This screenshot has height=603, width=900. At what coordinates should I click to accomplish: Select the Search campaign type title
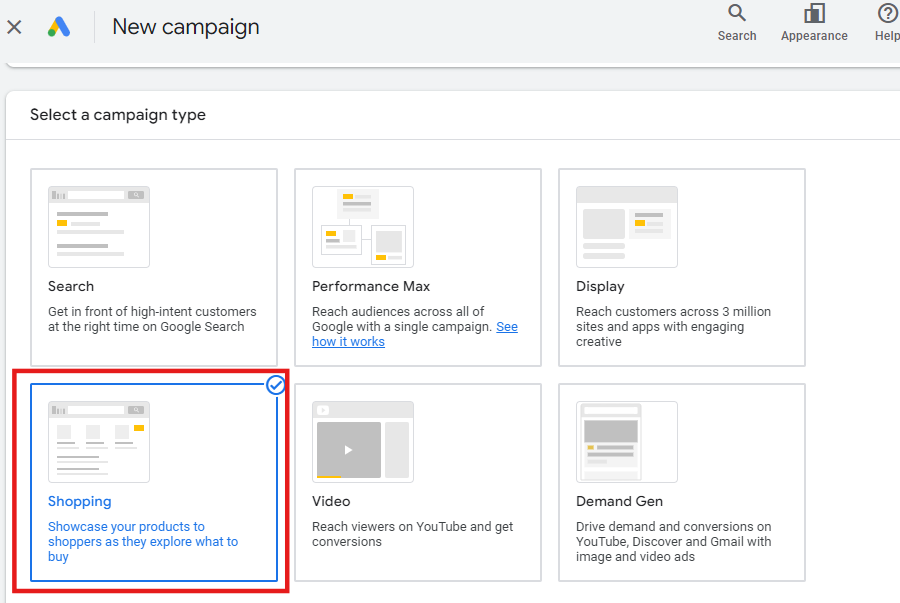[x=71, y=286]
